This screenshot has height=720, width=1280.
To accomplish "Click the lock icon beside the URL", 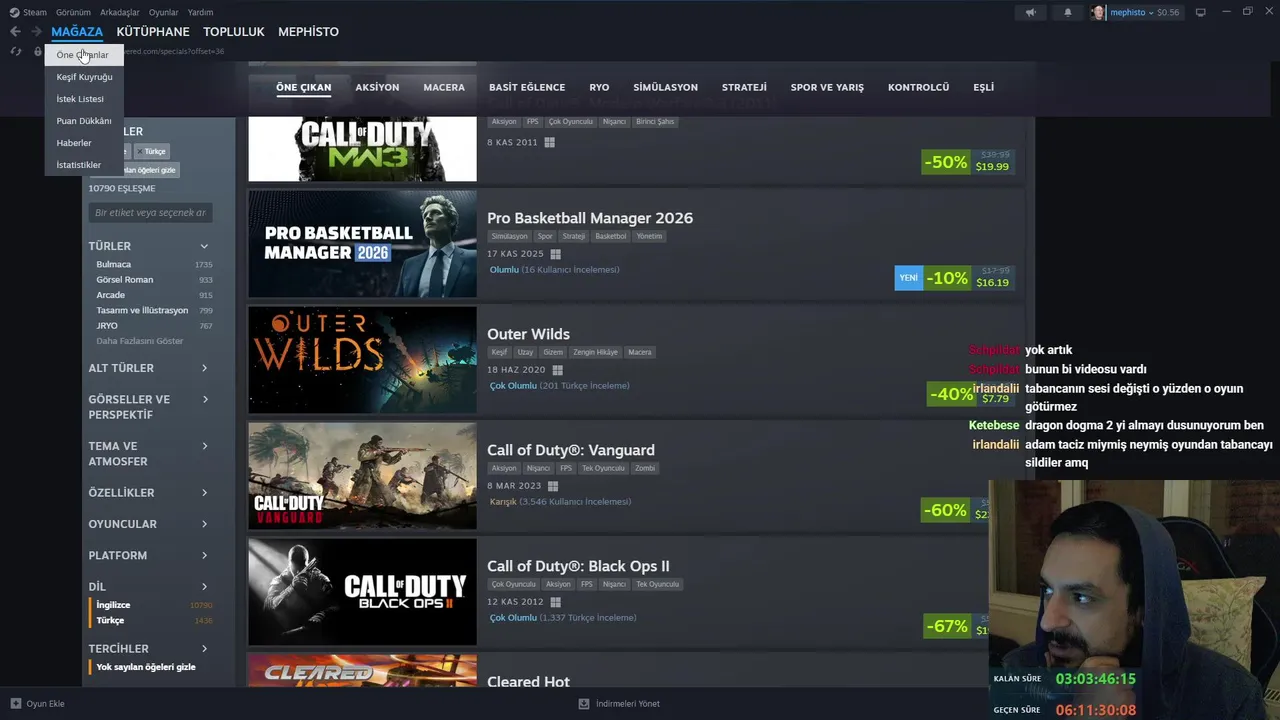I will click(38, 51).
